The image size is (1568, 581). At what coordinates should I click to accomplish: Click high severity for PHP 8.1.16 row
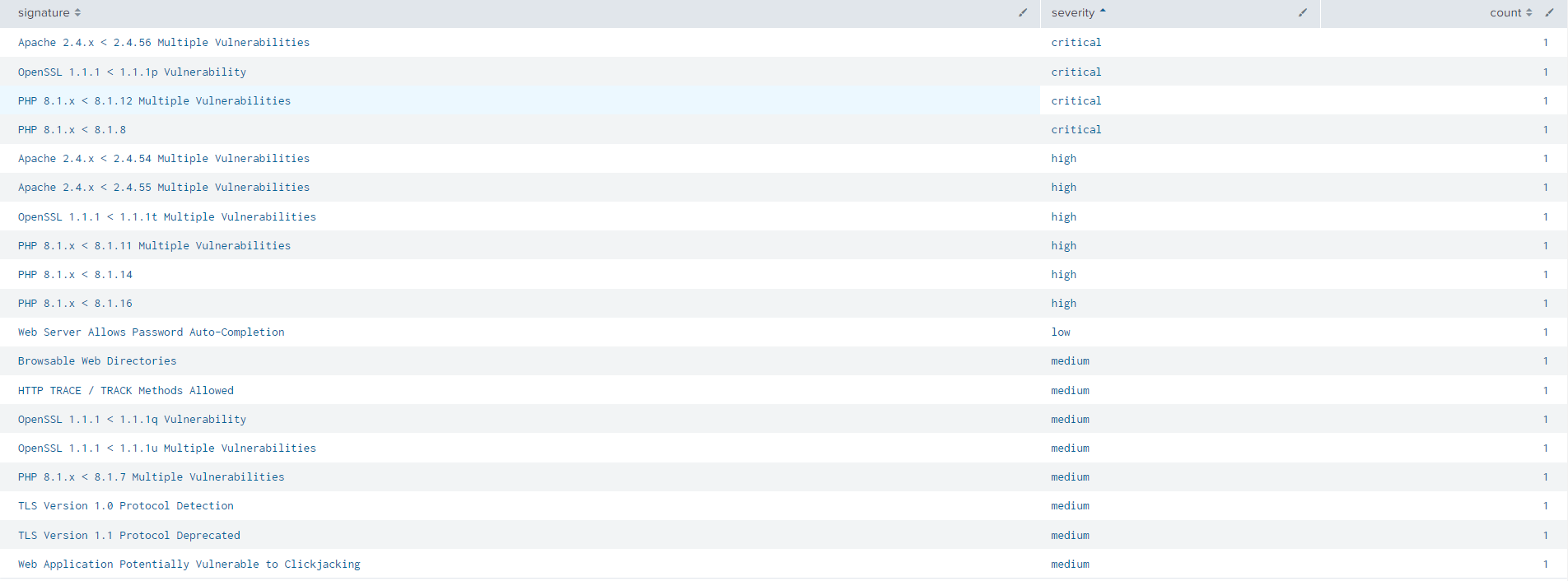click(x=1064, y=304)
